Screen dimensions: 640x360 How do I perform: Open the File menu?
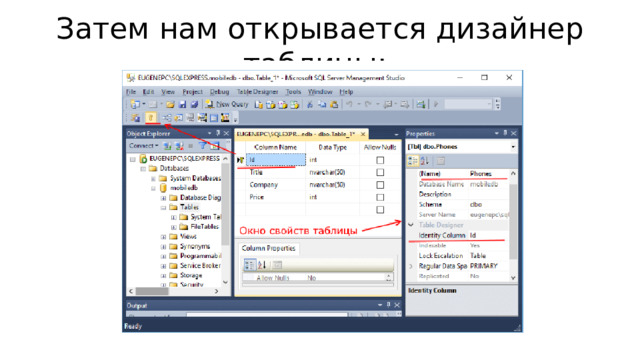click(x=131, y=92)
